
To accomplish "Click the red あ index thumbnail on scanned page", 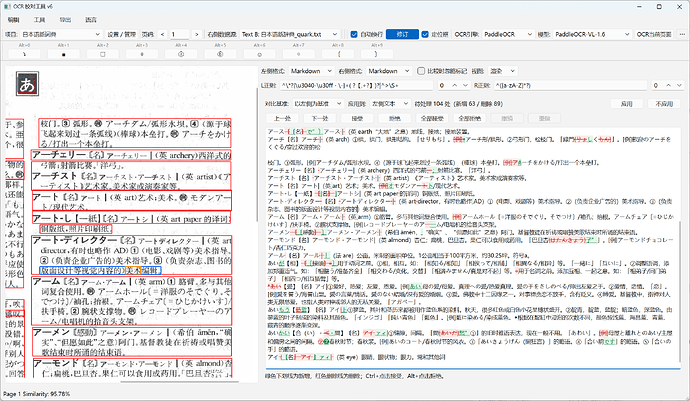I will pyautogui.click(x=27, y=84).
